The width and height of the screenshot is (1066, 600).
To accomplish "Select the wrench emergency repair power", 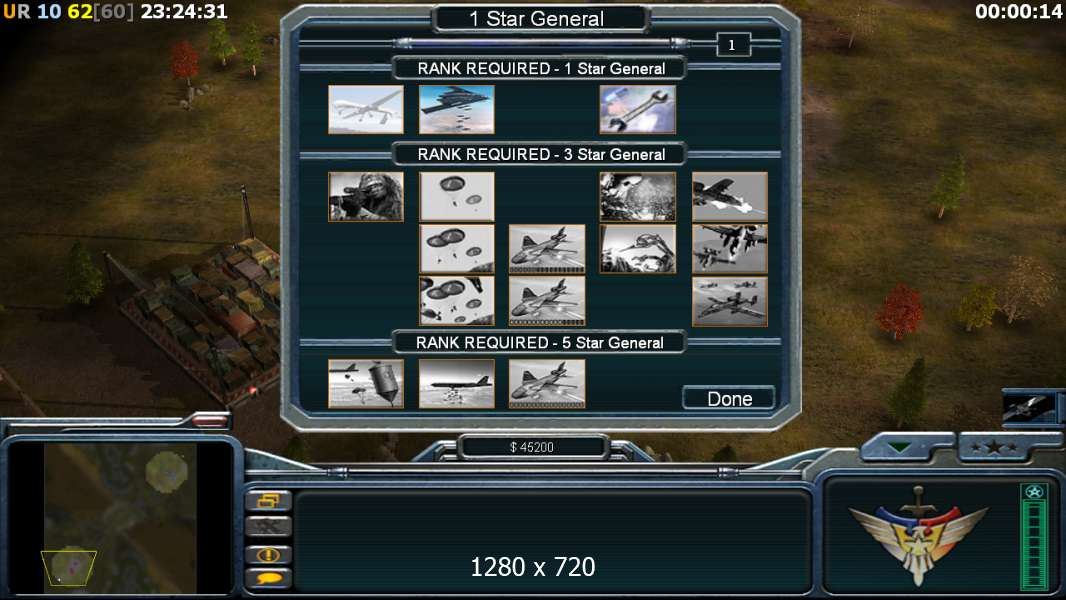I will [638, 109].
